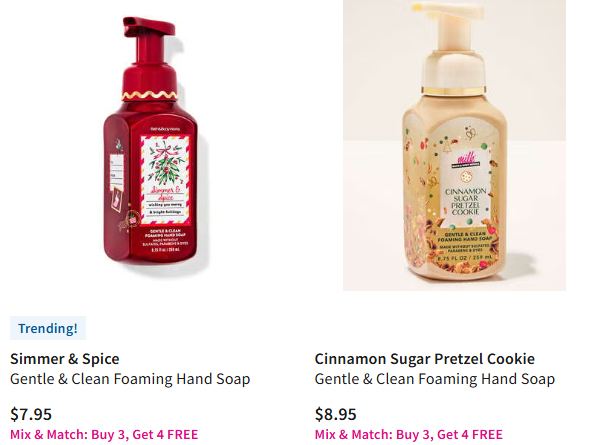The height and width of the screenshot is (445, 599).
Task: Click Gentle & Clean Foaming Hand Soap under Cinnamon Sugar
Action: 435,379
